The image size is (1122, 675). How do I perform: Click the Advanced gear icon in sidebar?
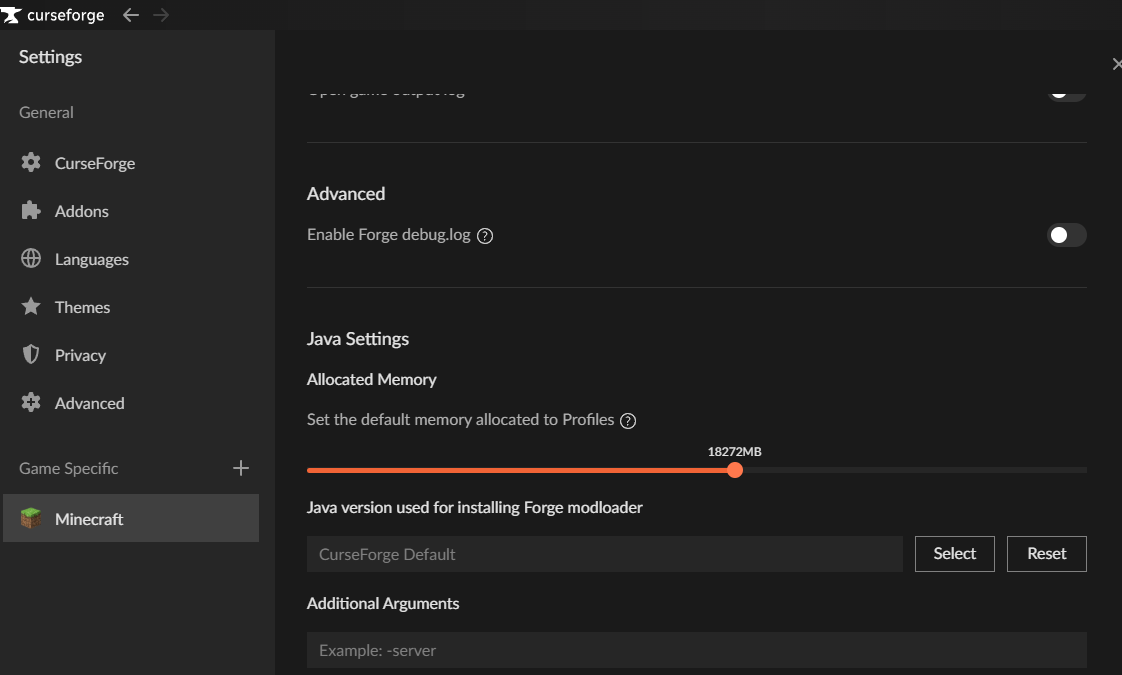[x=31, y=402]
